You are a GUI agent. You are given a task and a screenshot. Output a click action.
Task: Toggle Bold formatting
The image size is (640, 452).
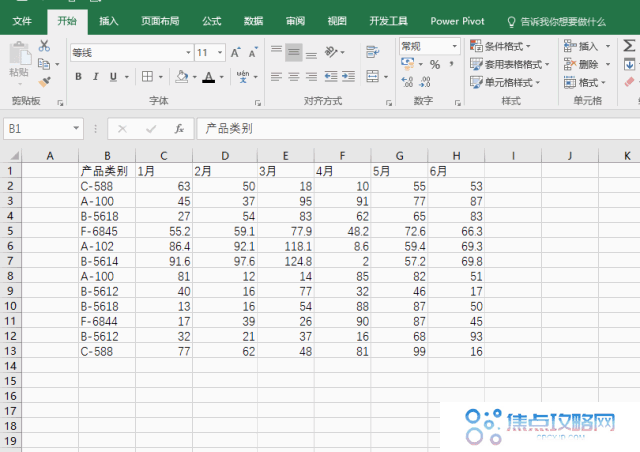coord(79,77)
